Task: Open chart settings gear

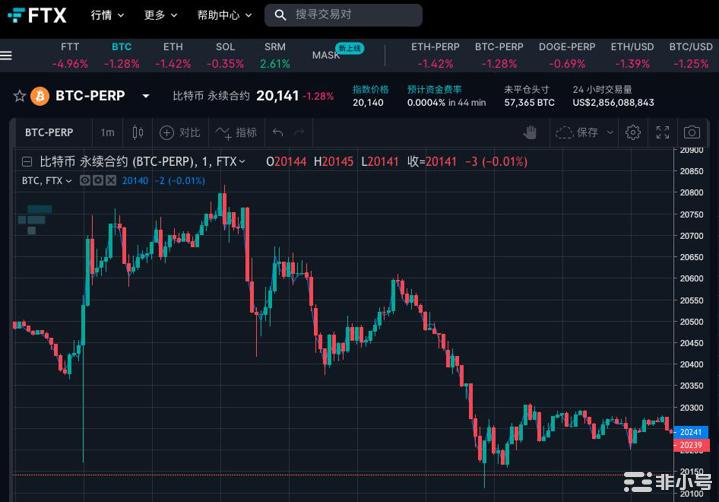Action: point(633,132)
